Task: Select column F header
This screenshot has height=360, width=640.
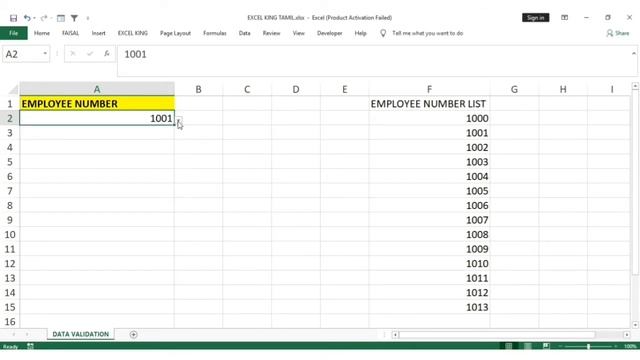Action: coord(429,89)
